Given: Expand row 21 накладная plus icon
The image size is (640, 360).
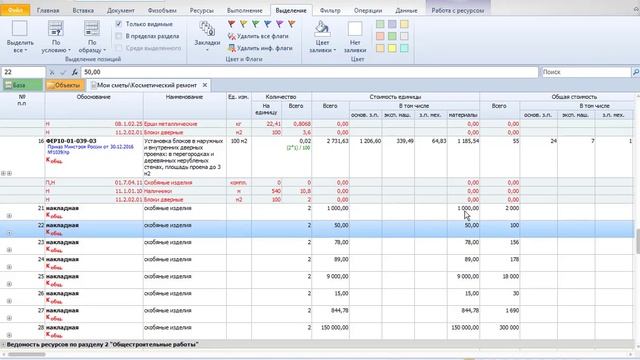Looking at the screenshot, I should [x=9, y=216].
